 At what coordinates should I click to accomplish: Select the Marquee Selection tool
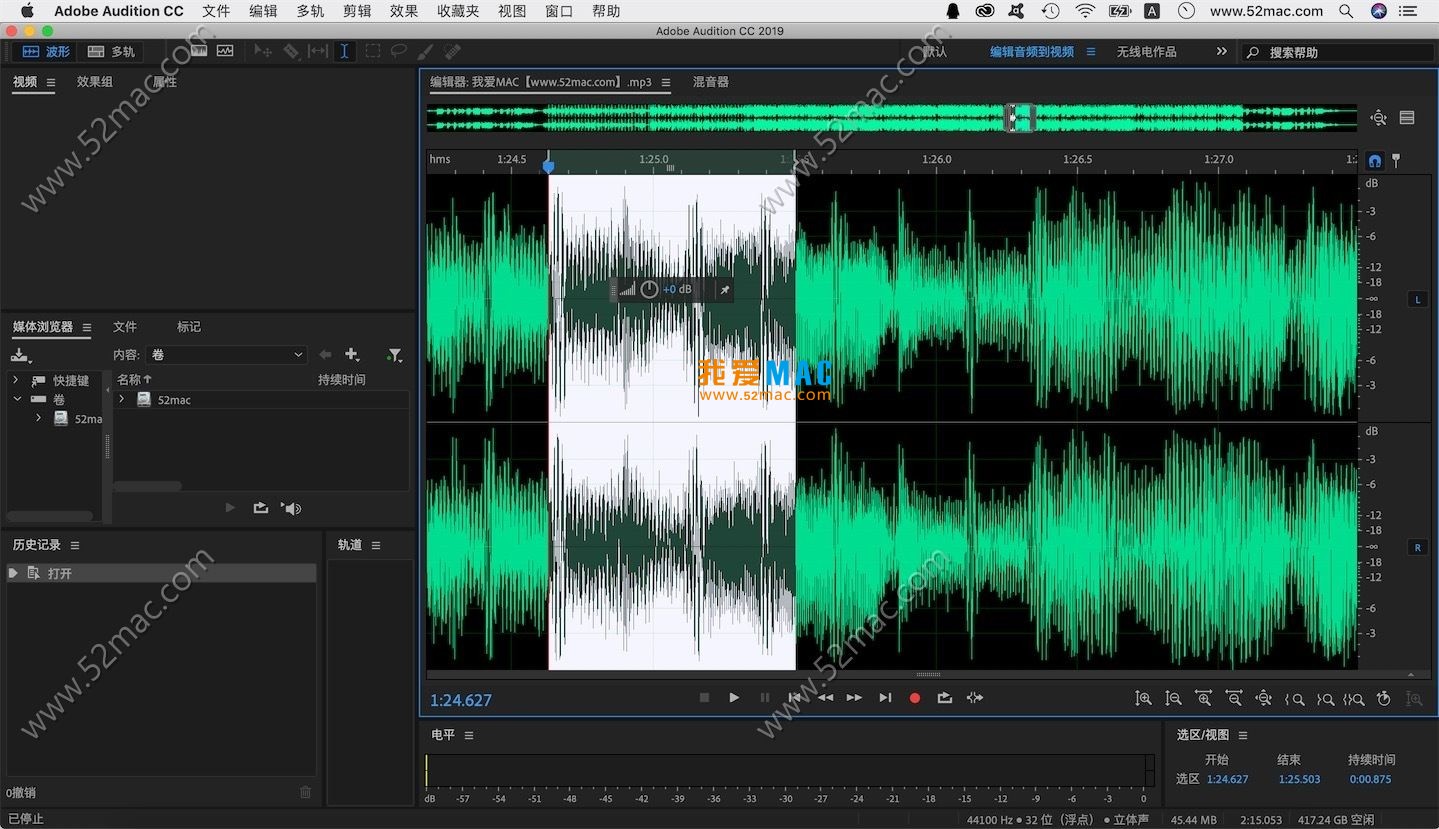tap(372, 51)
